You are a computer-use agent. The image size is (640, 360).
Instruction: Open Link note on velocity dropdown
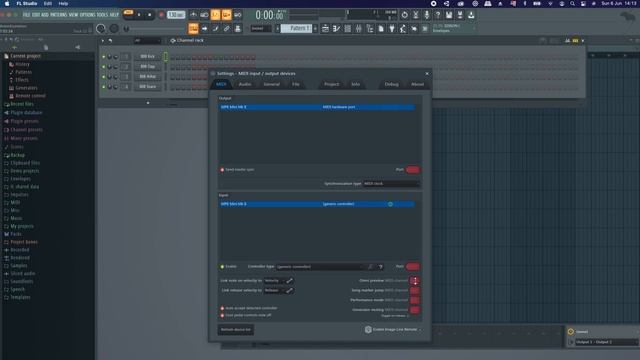tap(274, 281)
